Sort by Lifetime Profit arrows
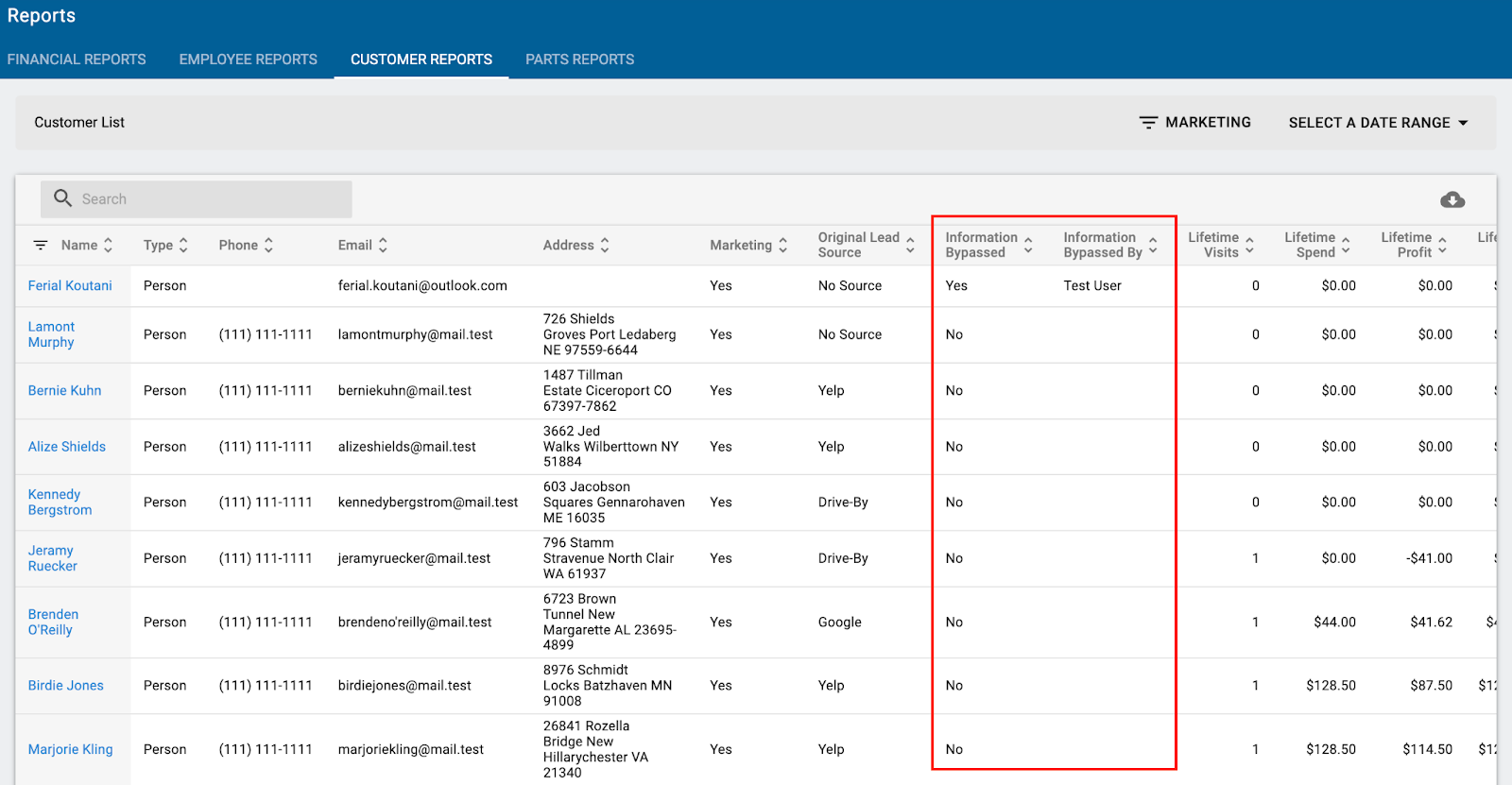This screenshot has height=785, width=1512. [1442, 245]
